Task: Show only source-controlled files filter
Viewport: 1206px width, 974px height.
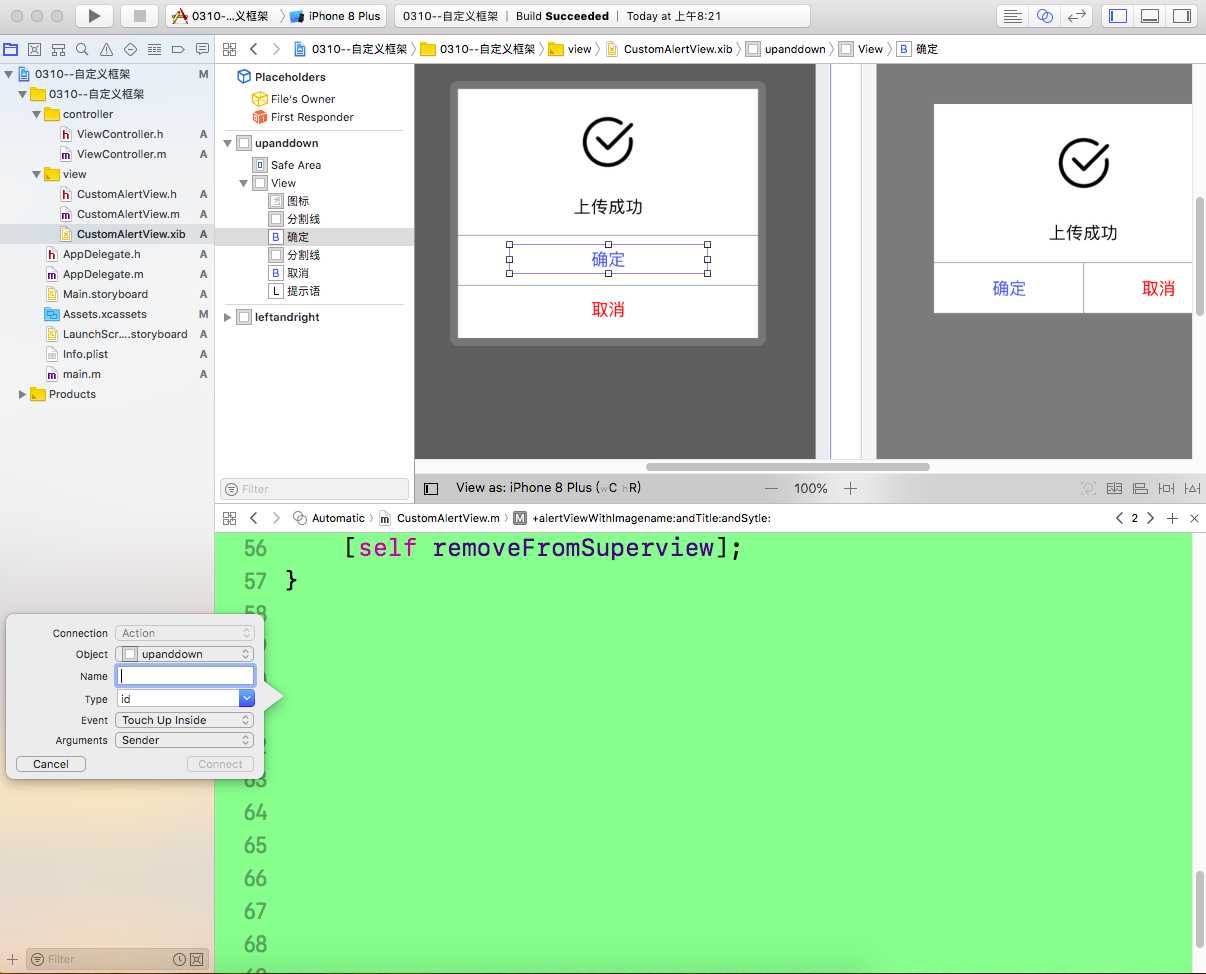Action: coord(197,959)
